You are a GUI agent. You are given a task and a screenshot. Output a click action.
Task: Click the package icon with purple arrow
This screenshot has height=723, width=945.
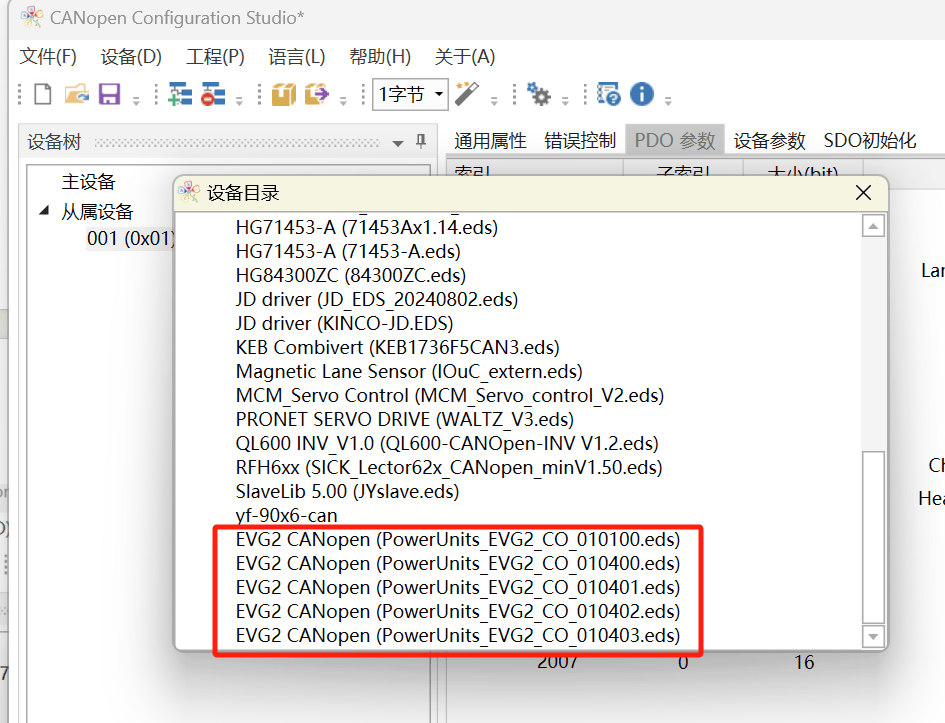pyautogui.click(x=316, y=94)
